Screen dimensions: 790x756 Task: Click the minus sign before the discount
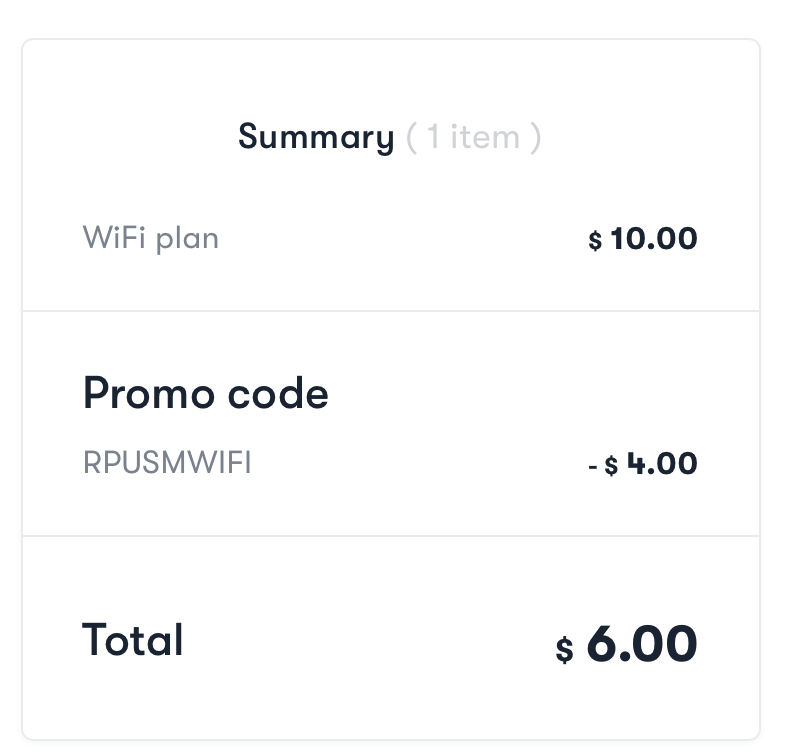[592, 467]
